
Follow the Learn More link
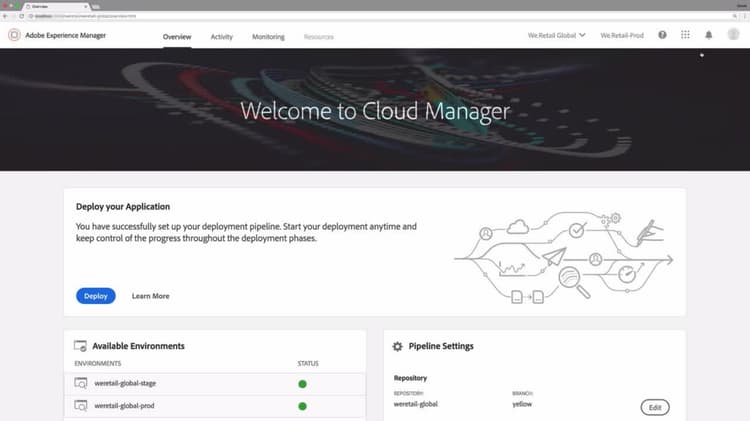151,296
